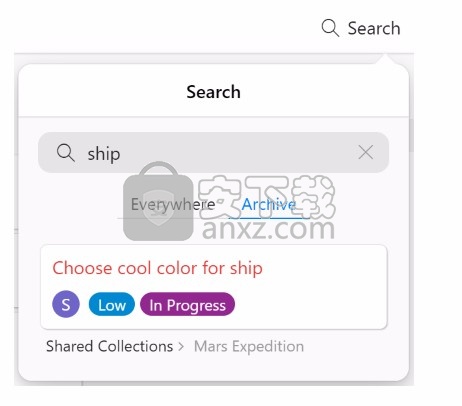Click the popup's pointer arrow under header Search
The width and height of the screenshot is (462, 406).
point(385,59)
